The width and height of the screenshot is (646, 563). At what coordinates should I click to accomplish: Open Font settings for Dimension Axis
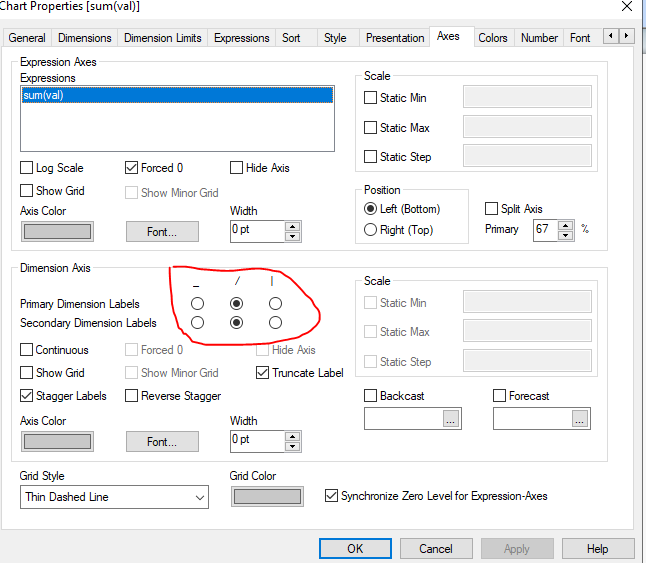point(162,442)
